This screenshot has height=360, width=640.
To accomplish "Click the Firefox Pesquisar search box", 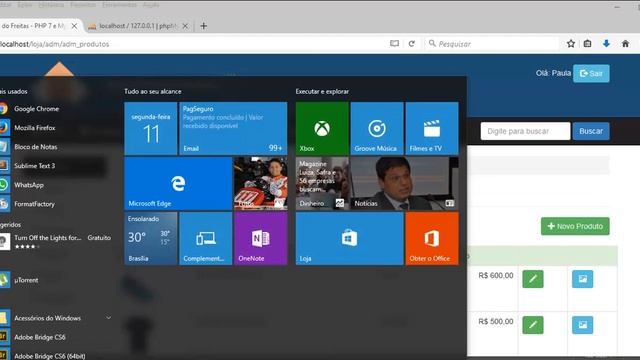I will click(x=492, y=44).
